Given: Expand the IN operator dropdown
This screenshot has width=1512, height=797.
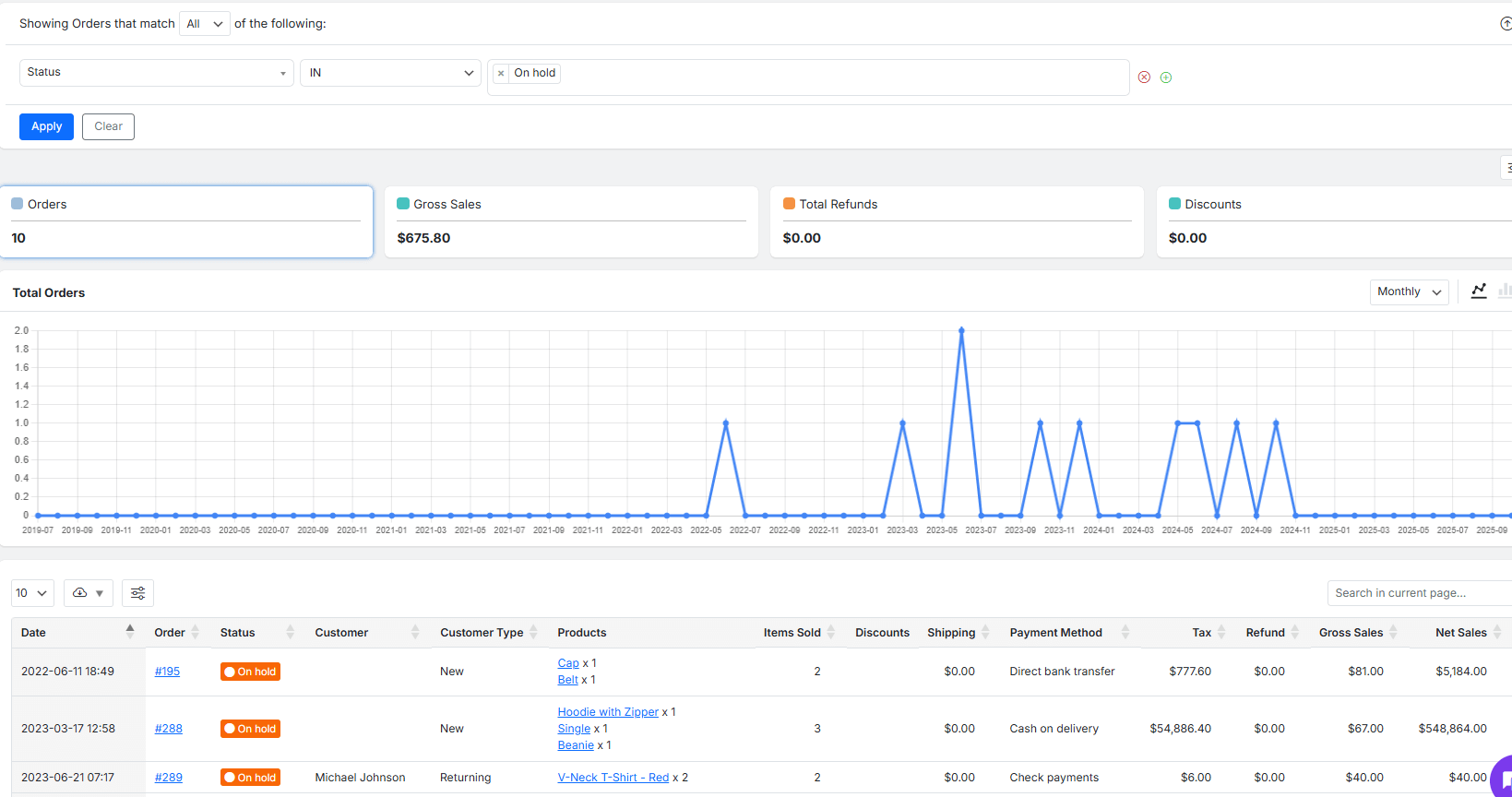Looking at the screenshot, I should tap(390, 73).
